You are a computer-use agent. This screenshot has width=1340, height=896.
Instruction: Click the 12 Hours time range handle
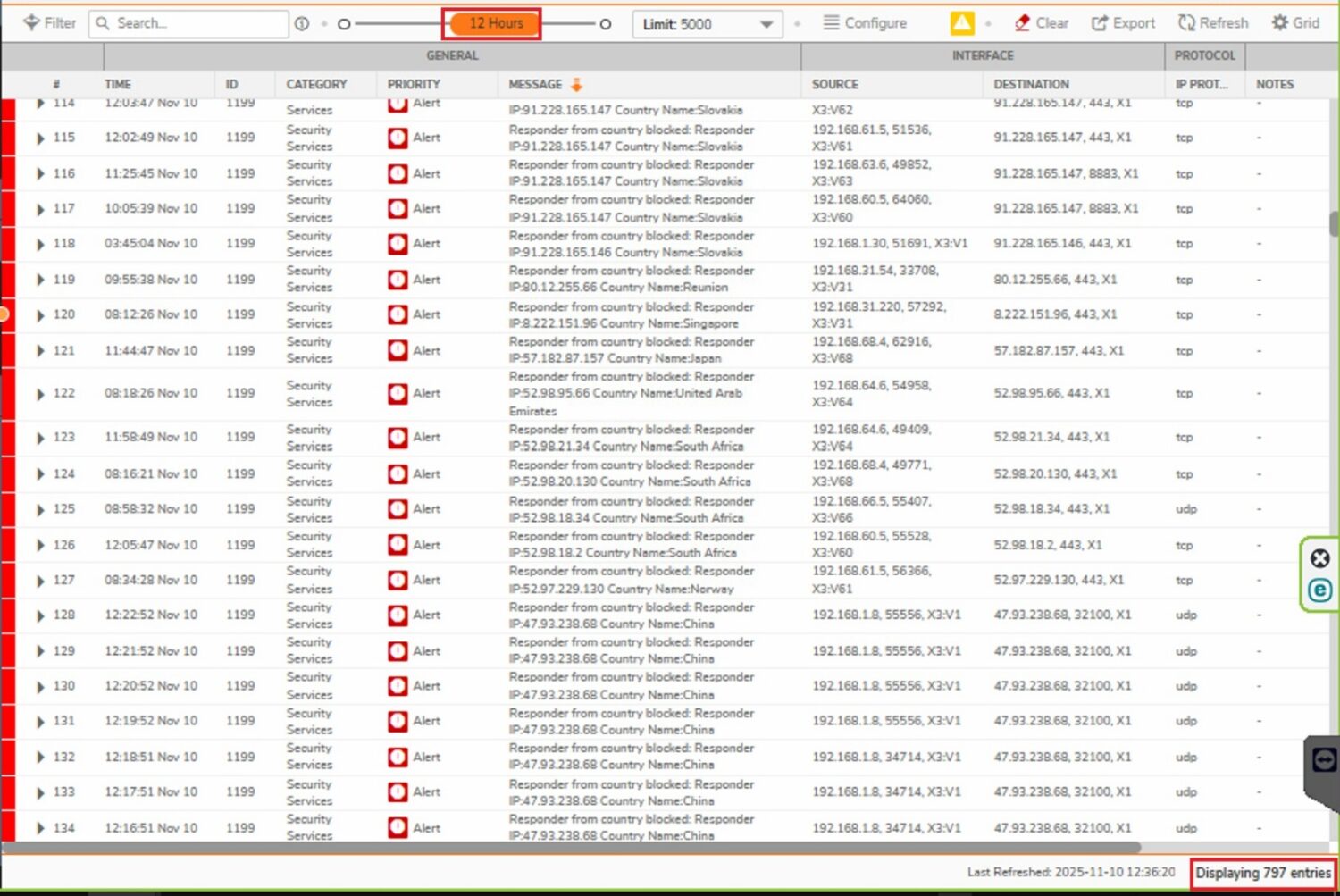[495, 24]
